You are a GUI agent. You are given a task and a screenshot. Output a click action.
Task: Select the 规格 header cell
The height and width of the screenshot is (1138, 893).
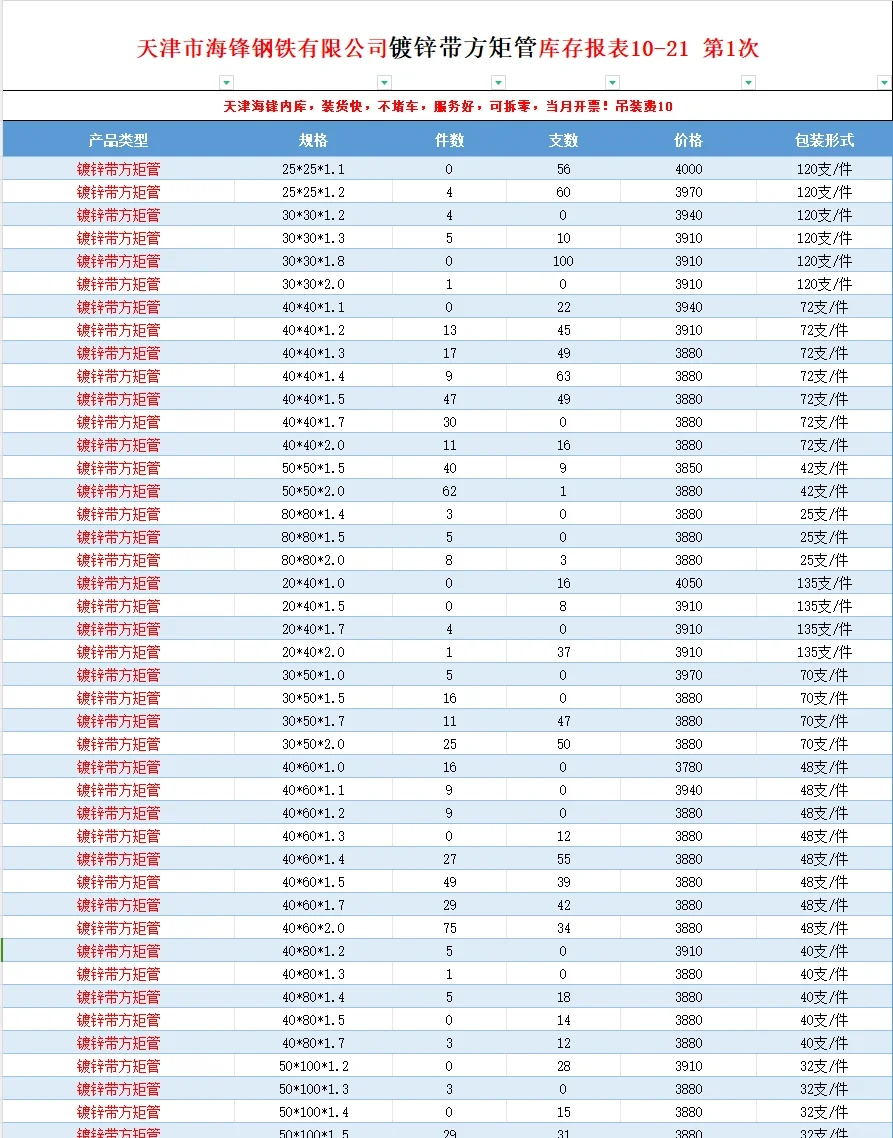pos(313,140)
